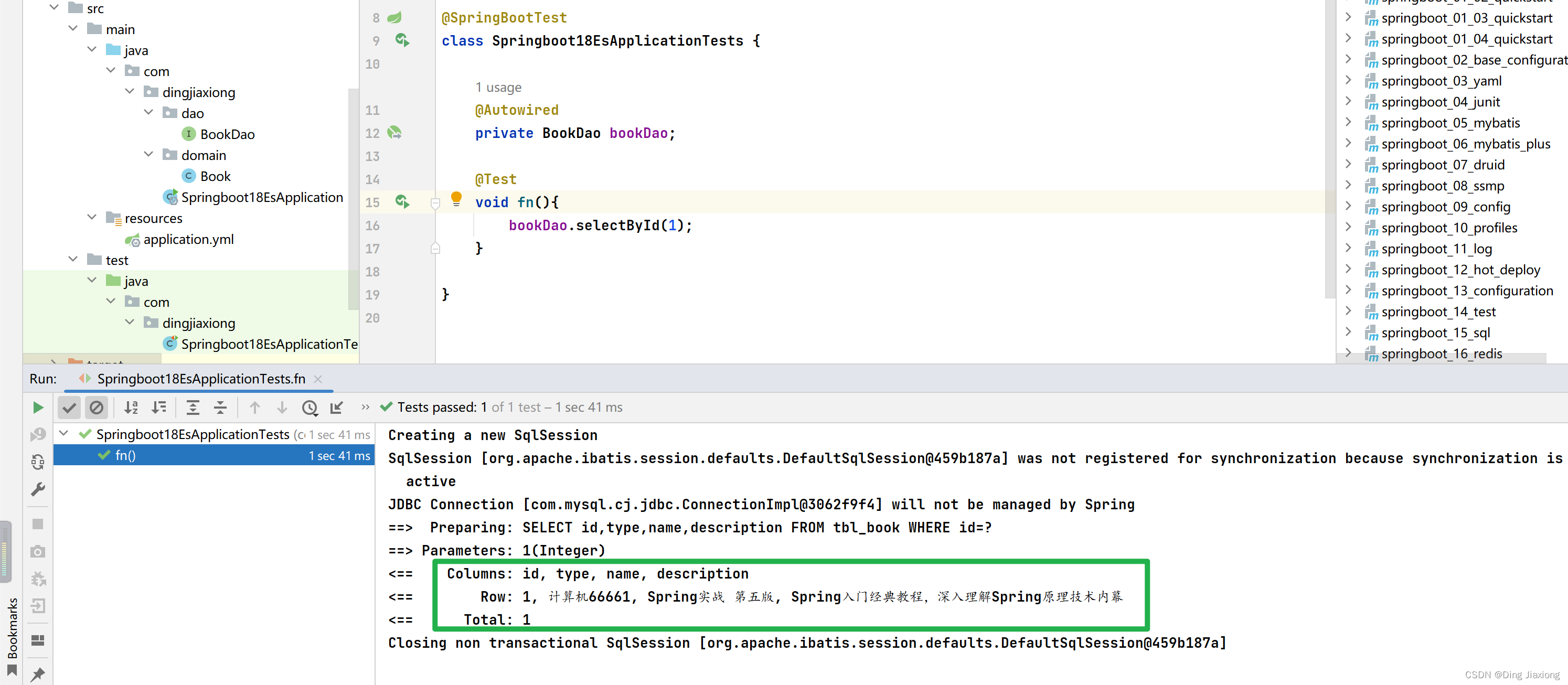Restore layout icon in Run panel
The width and height of the screenshot is (1568, 685).
(x=38, y=640)
